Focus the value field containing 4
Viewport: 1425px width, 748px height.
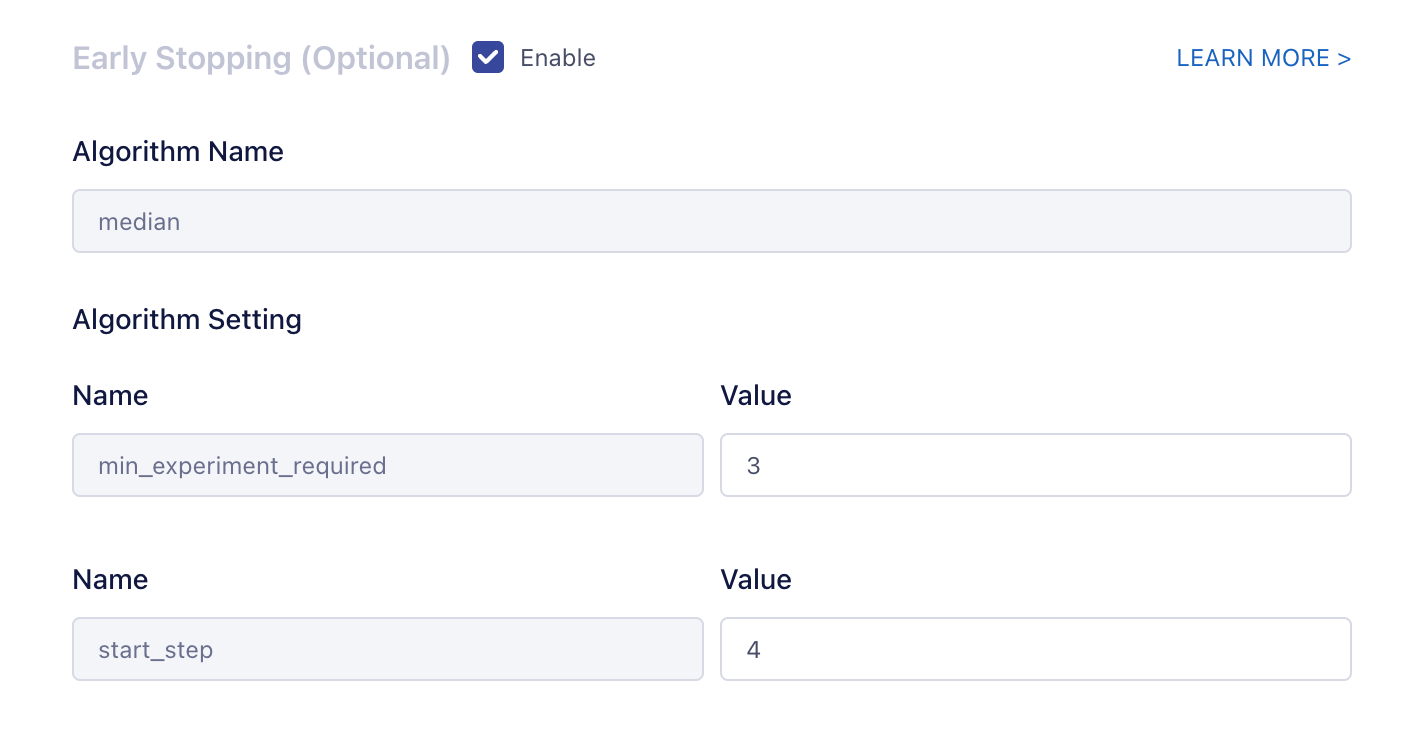[1035, 649]
